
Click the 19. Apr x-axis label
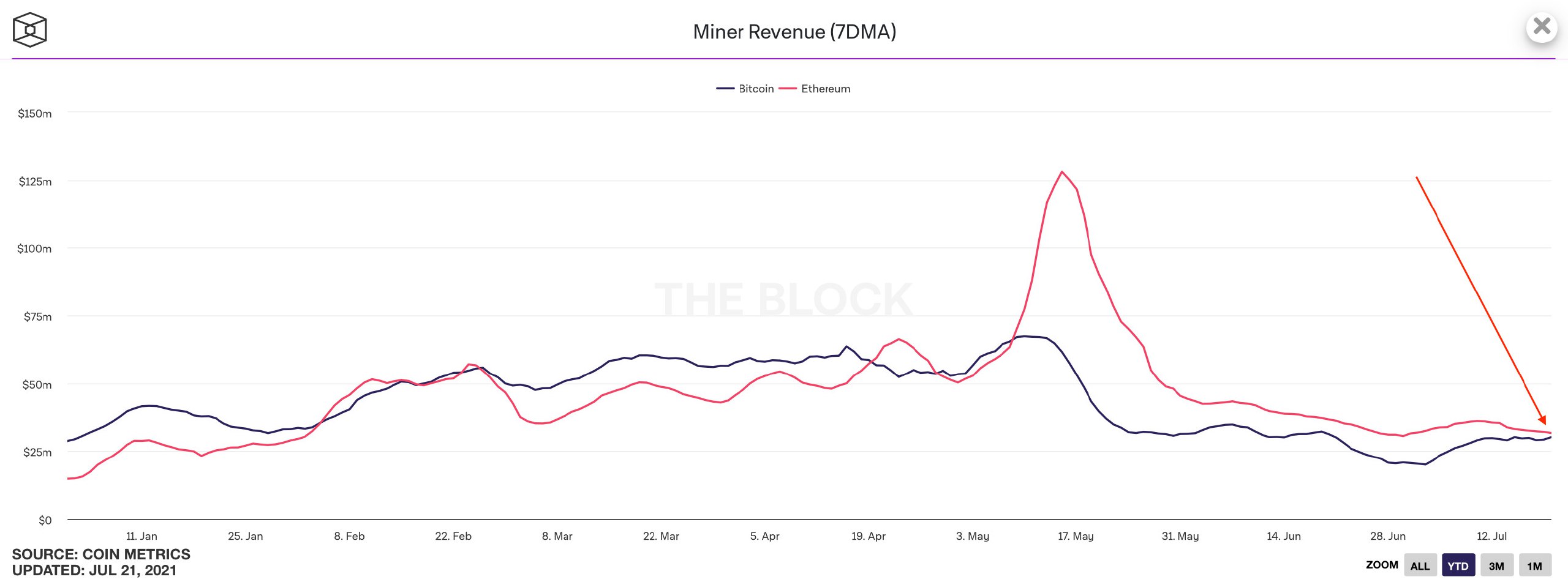(x=869, y=536)
